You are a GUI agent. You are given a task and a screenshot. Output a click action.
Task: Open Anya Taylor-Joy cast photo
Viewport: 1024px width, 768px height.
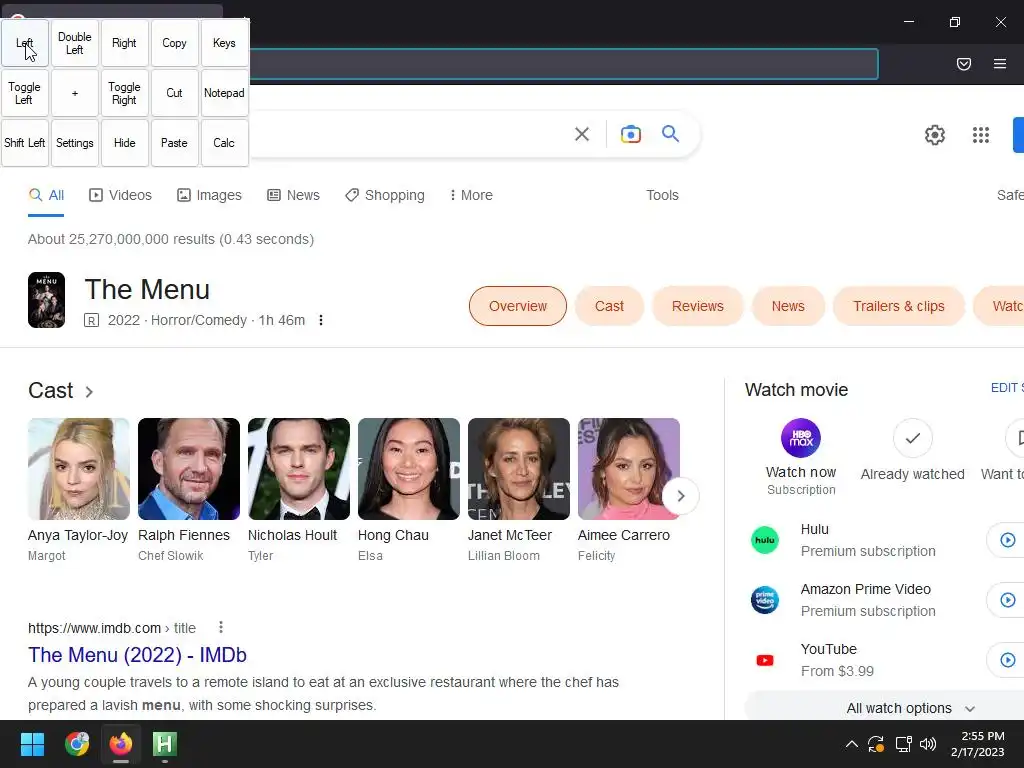tap(79, 469)
